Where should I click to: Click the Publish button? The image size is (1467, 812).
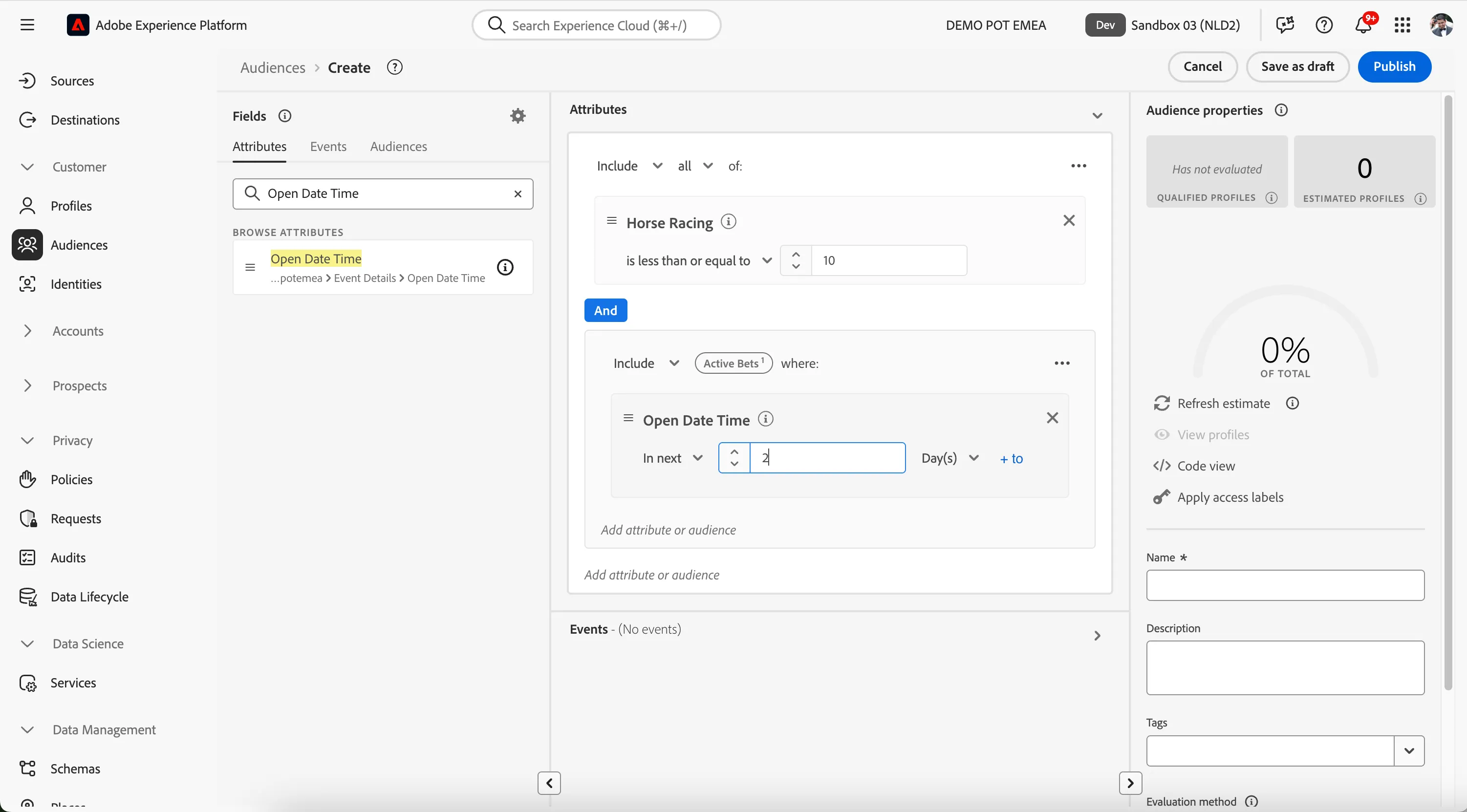pos(1394,66)
